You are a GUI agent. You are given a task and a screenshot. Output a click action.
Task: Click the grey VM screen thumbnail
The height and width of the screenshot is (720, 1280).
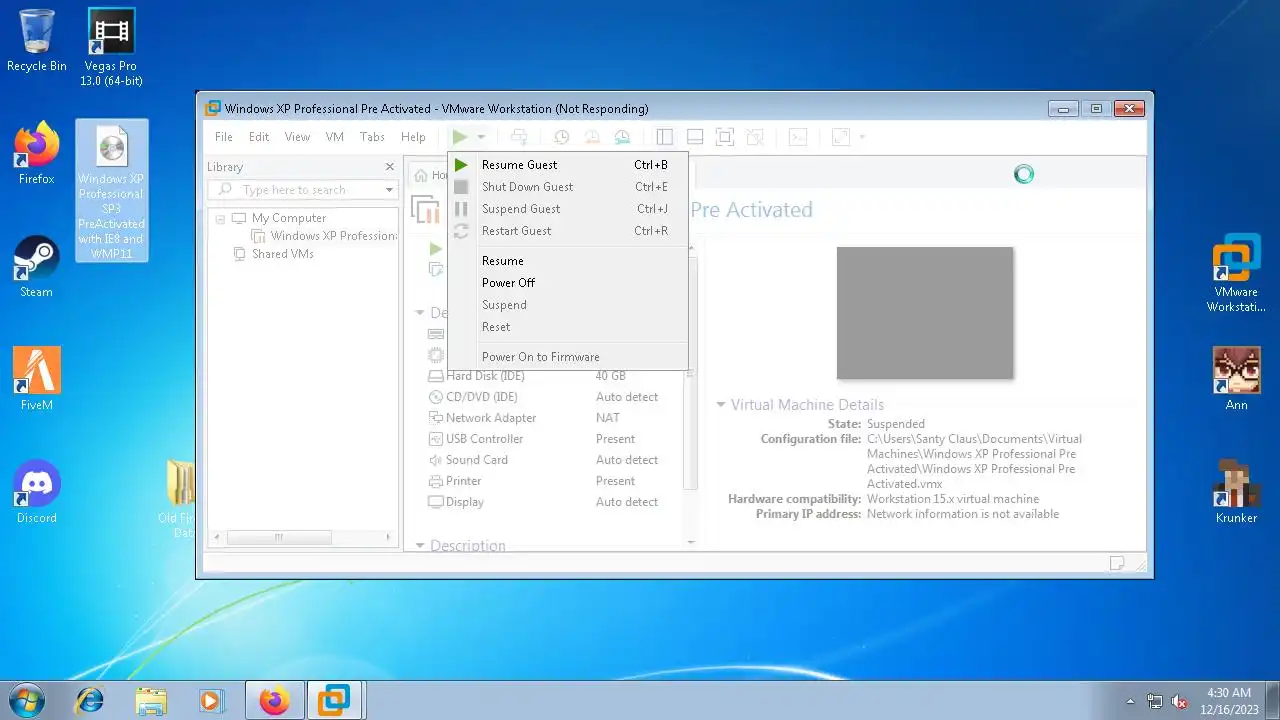click(925, 313)
